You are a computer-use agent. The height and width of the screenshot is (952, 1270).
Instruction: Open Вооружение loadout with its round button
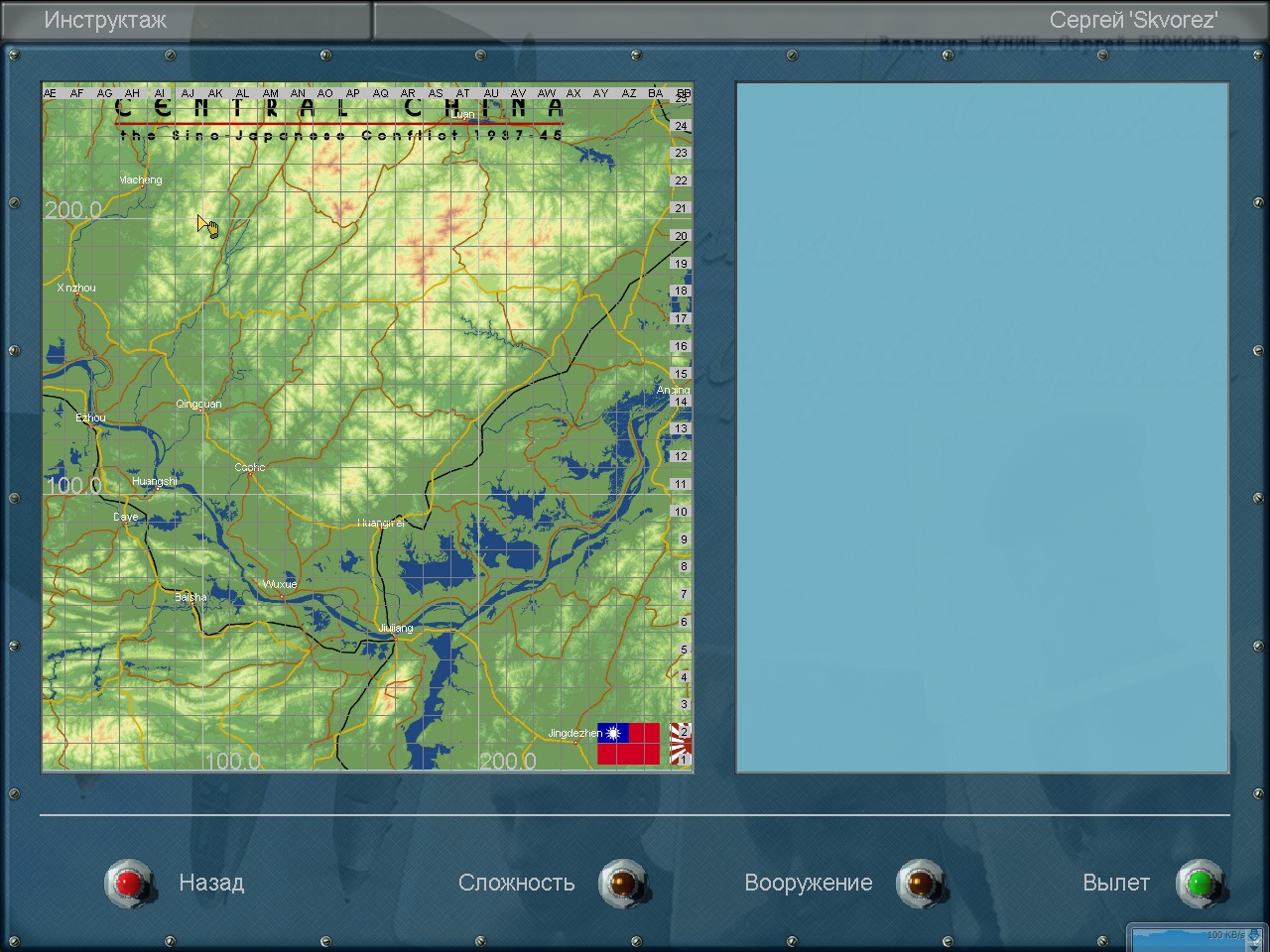pyautogui.click(x=920, y=883)
